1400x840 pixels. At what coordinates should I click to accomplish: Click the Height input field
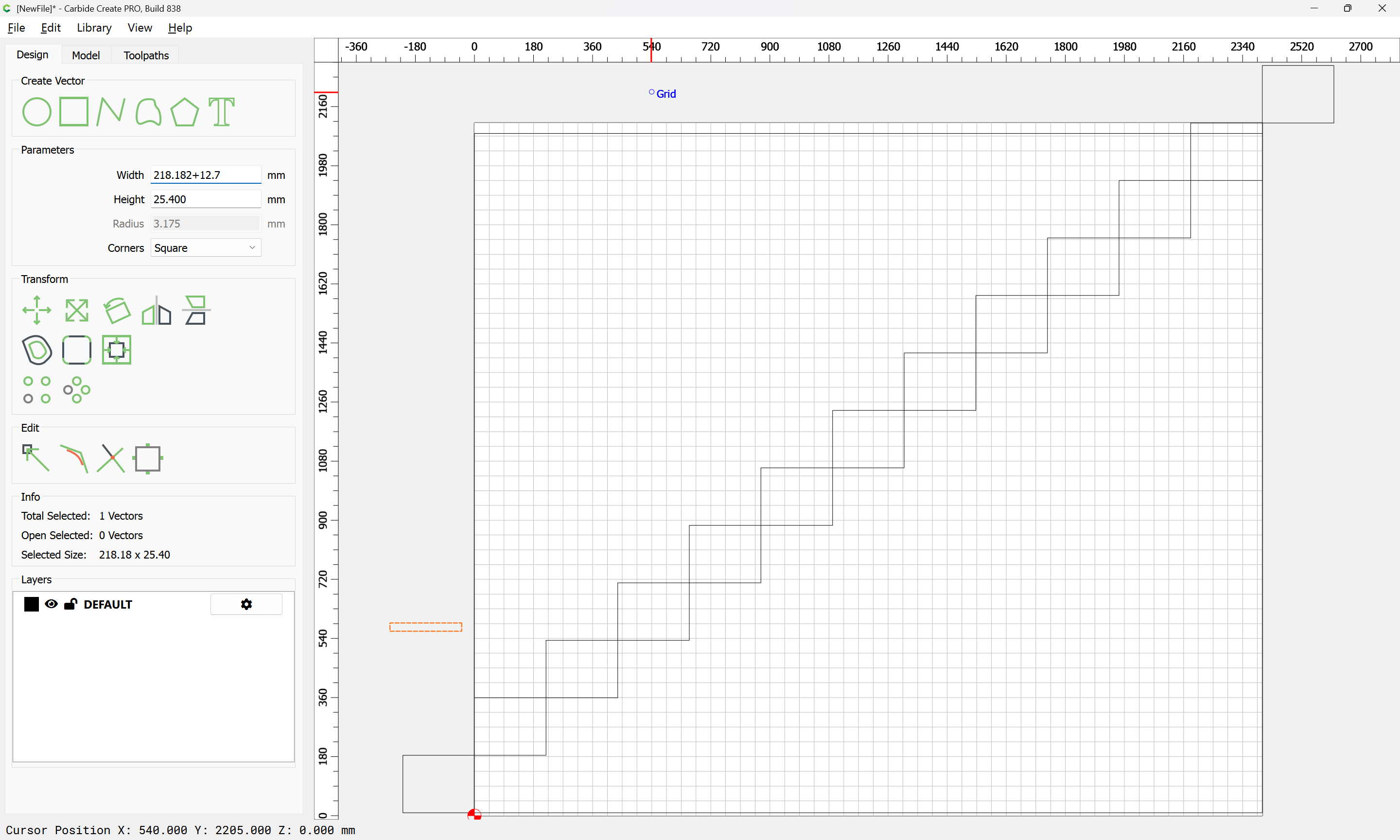[205, 199]
